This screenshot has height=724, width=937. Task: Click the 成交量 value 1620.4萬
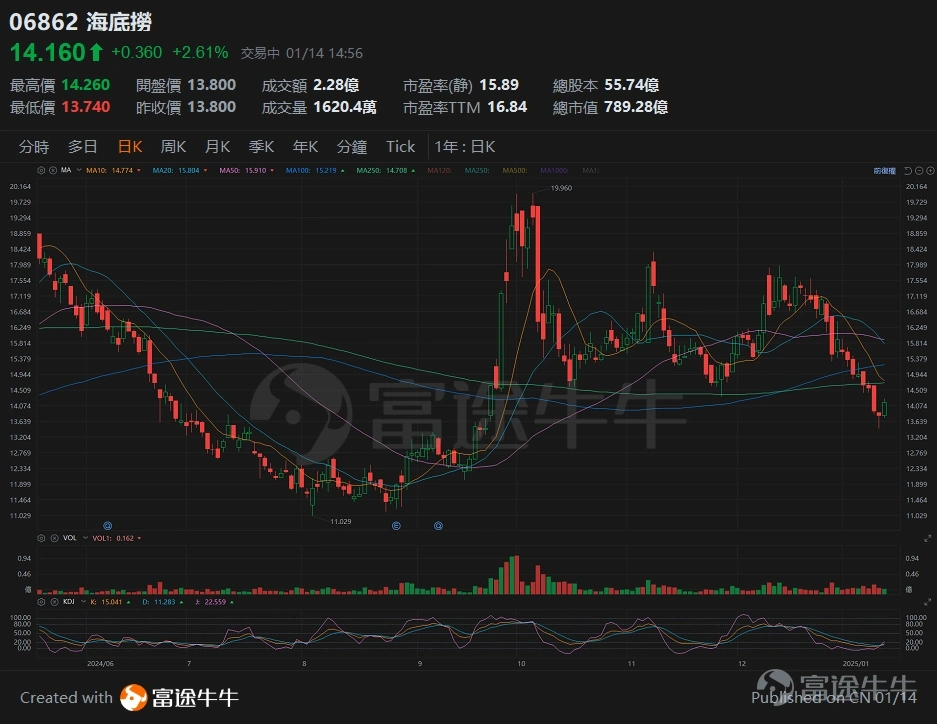[x=345, y=107]
